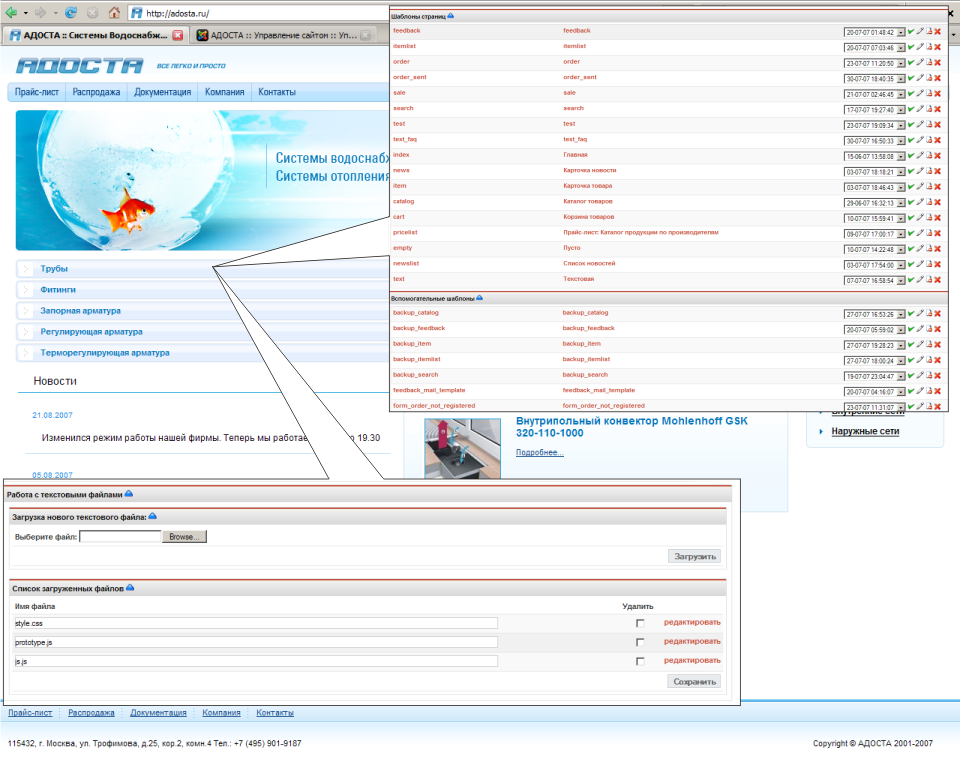
Task: Enable the delete checkbox for js.js
Action: (x=640, y=661)
